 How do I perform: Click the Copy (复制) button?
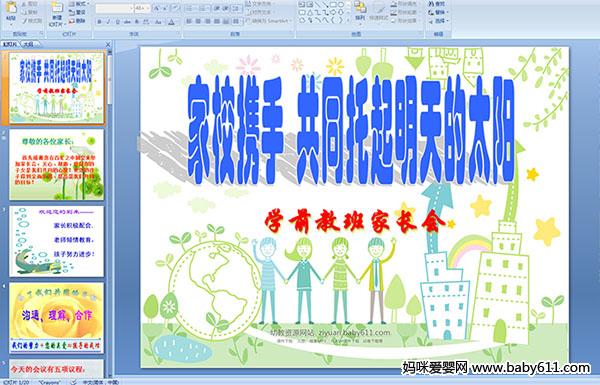click(x=30, y=12)
